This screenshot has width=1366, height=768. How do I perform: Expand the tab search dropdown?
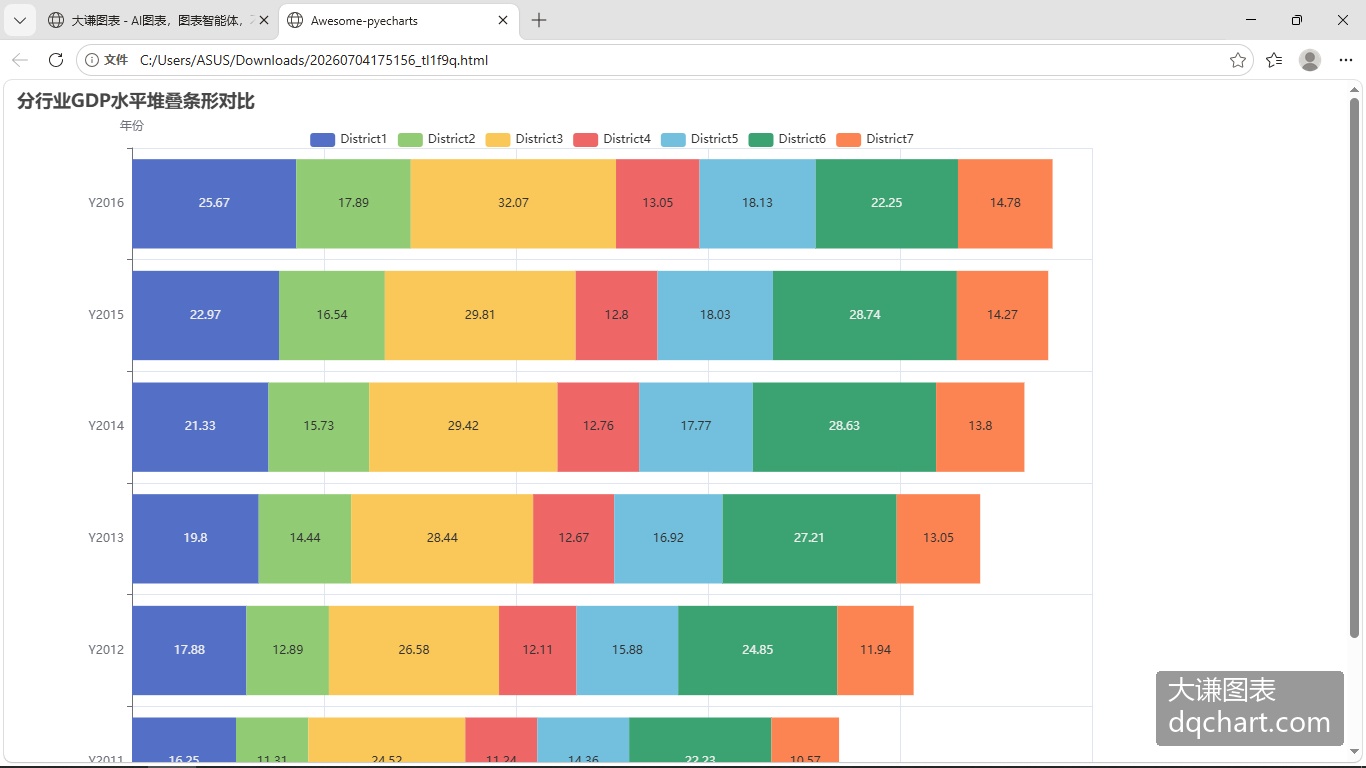click(19, 20)
